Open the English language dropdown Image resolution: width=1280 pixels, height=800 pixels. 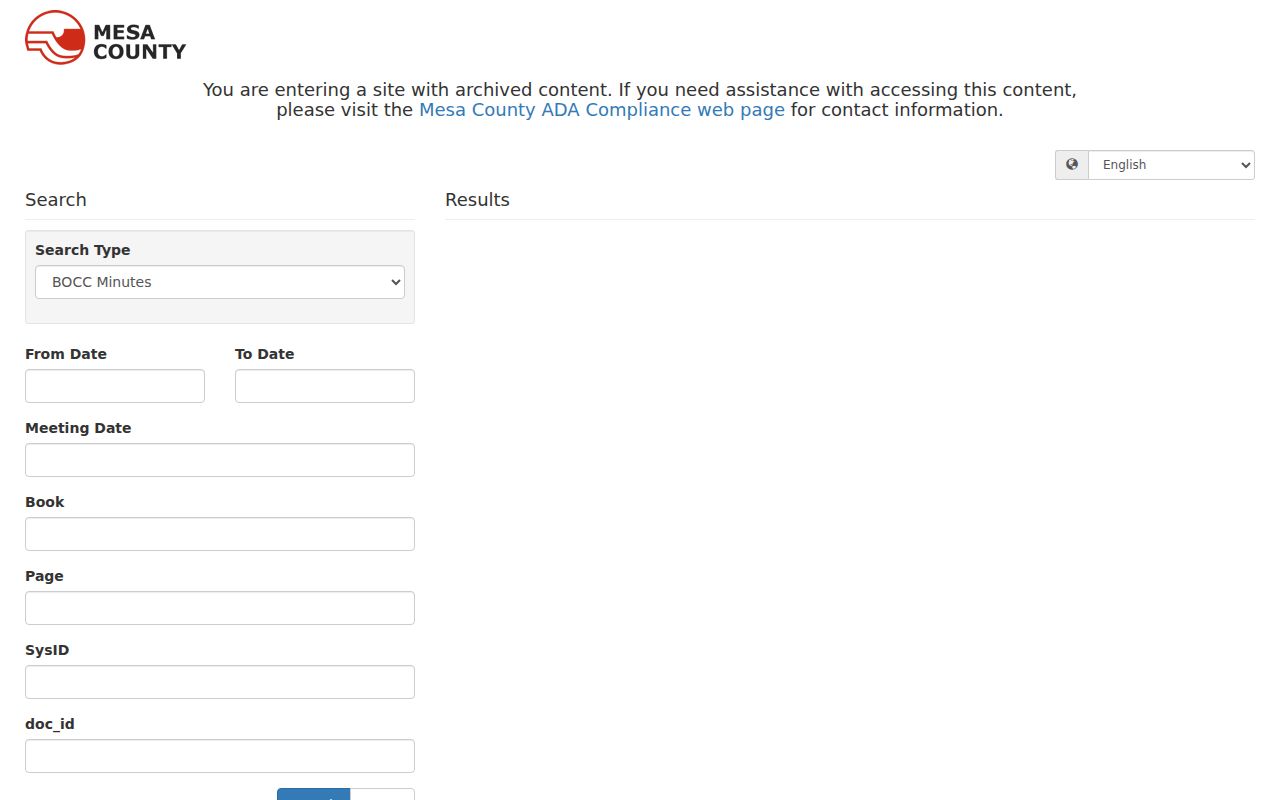(1171, 165)
